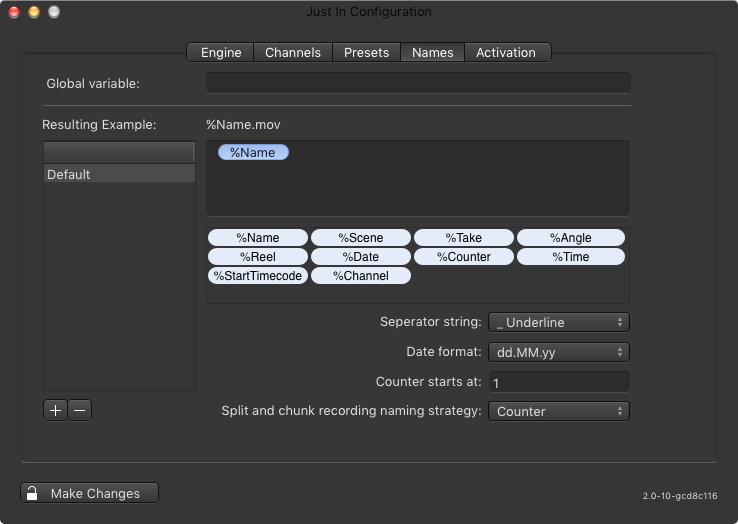Open the Date format dropdown

pos(559,352)
